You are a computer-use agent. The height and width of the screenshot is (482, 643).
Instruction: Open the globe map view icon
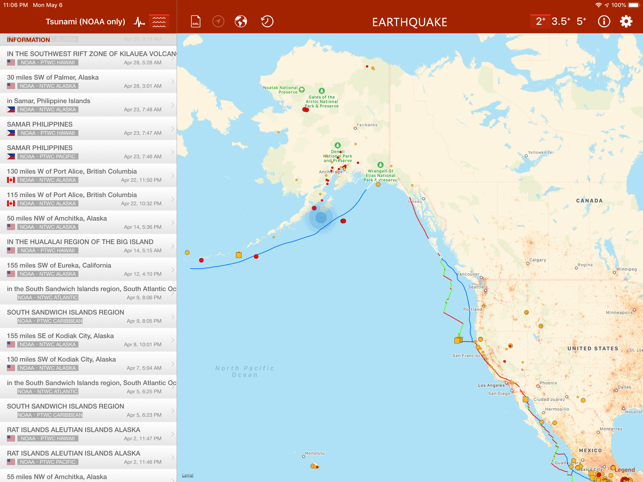pos(241,22)
